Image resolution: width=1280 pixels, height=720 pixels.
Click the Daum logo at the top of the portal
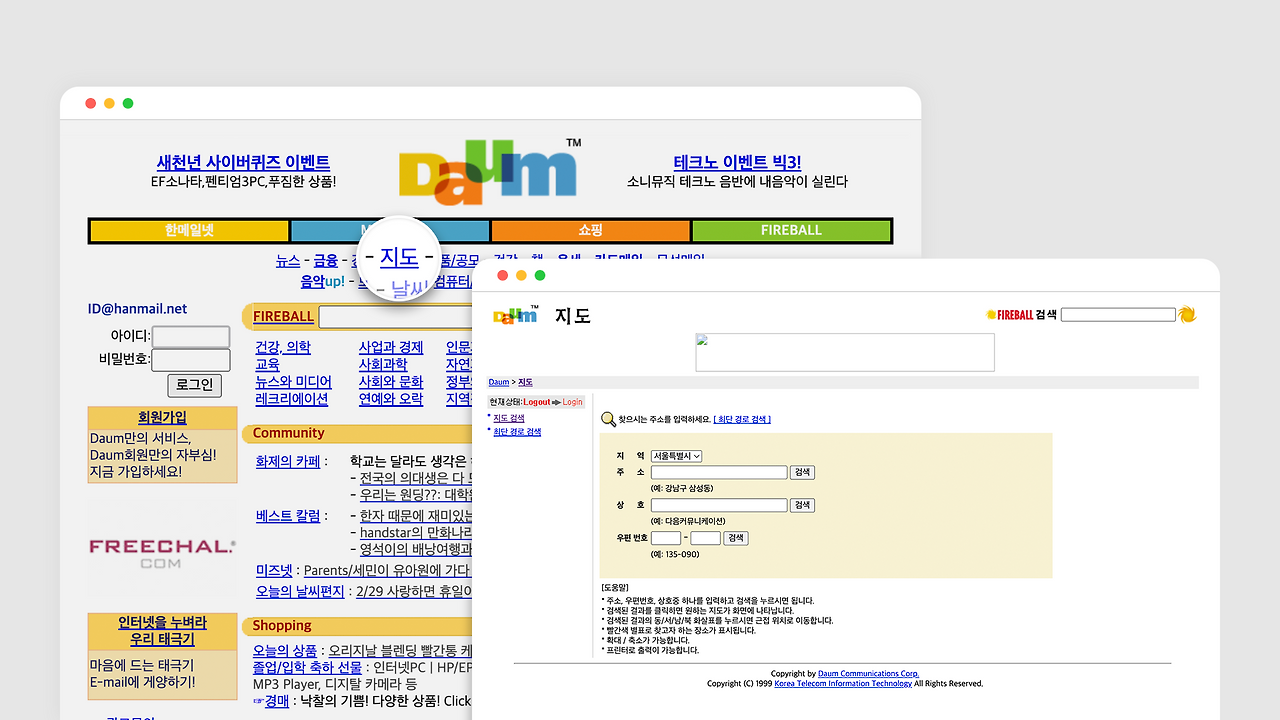(x=487, y=171)
